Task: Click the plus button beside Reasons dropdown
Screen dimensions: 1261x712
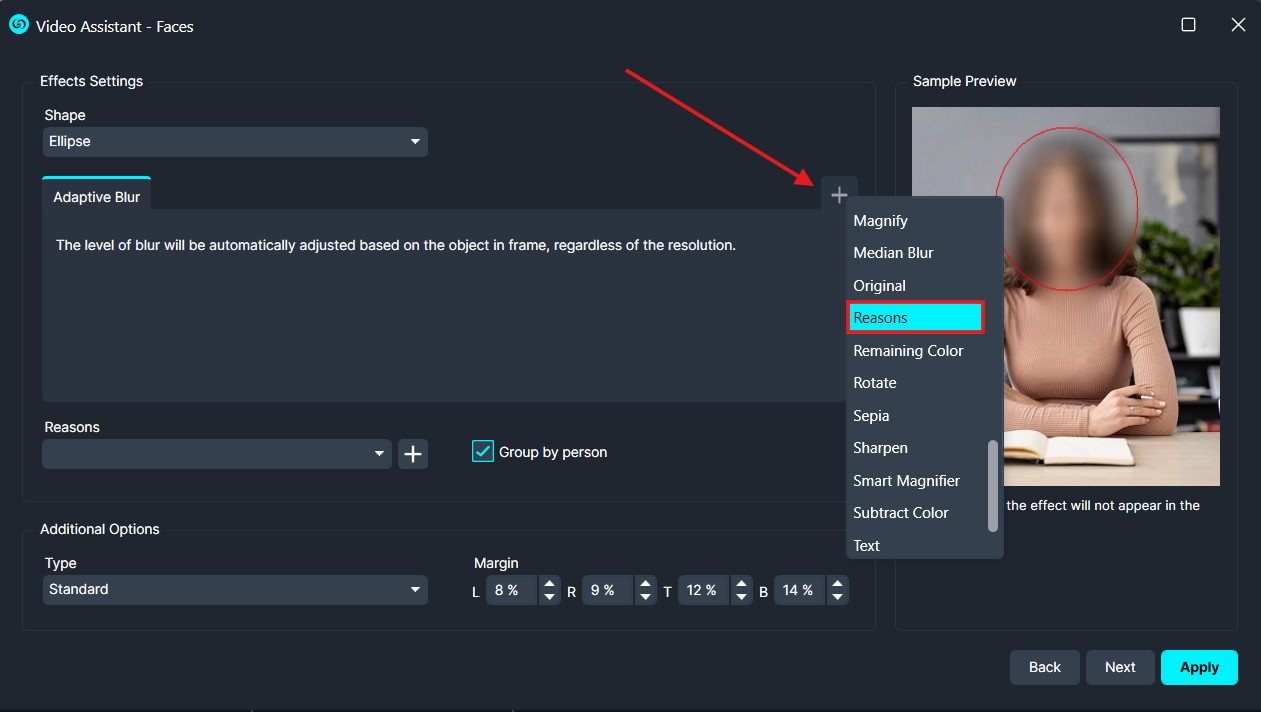Action: pyautogui.click(x=413, y=454)
